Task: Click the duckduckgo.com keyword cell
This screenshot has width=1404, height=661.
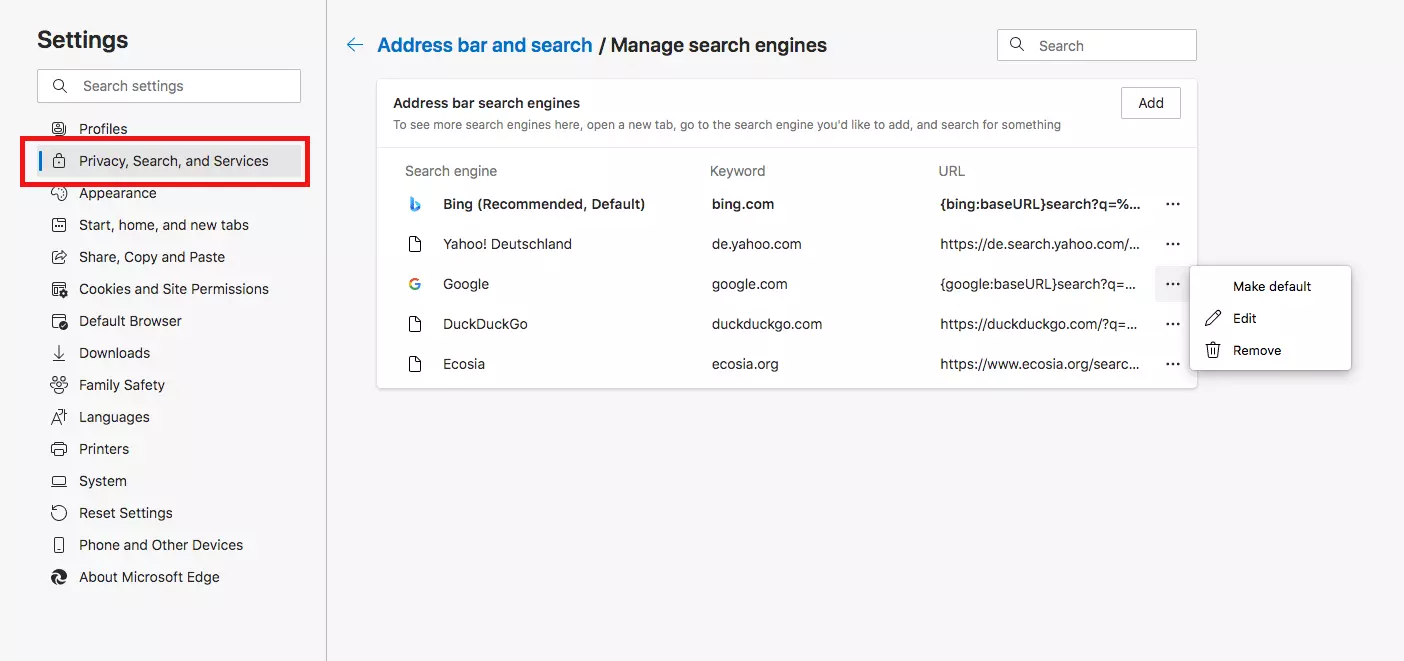Action: pyautogui.click(x=767, y=324)
